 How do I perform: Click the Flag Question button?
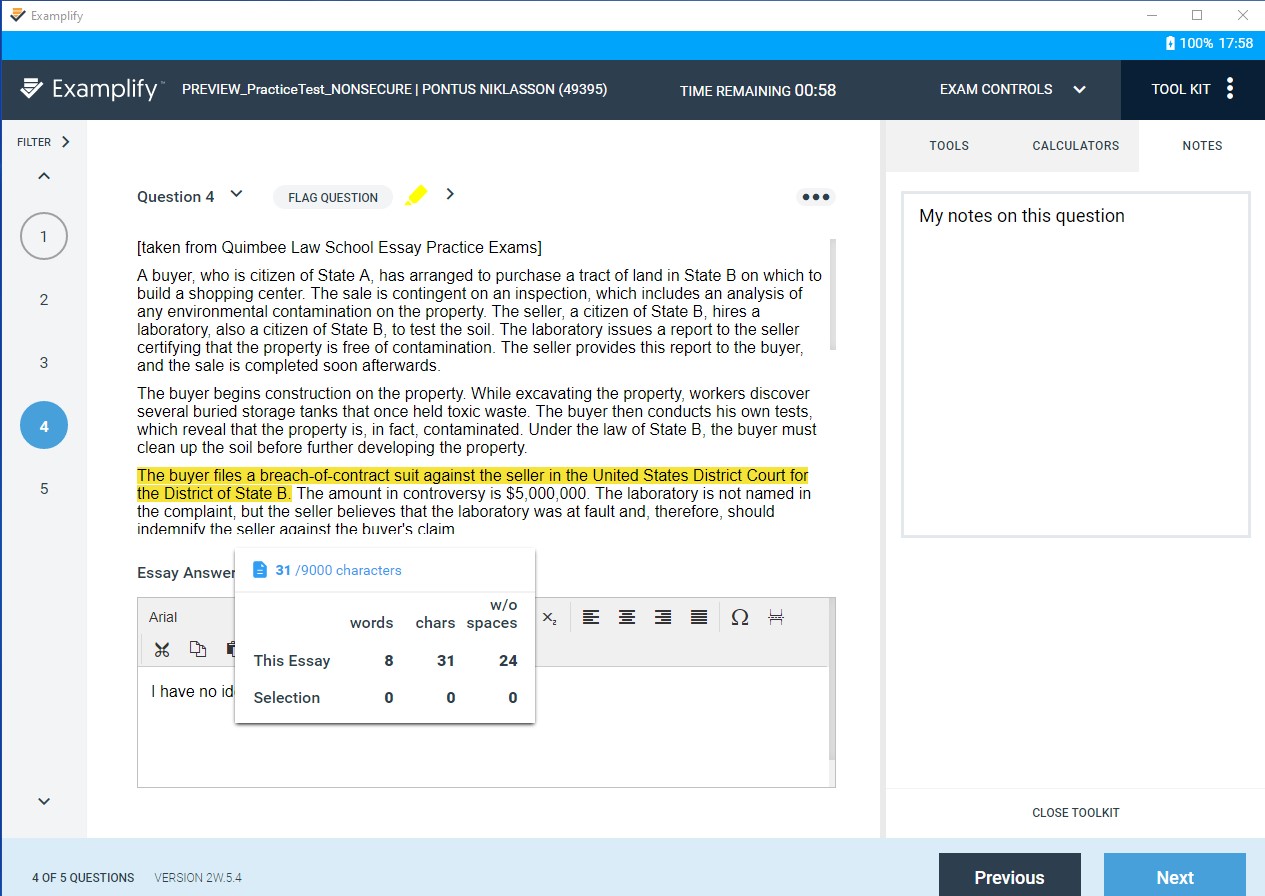click(x=333, y=197)
